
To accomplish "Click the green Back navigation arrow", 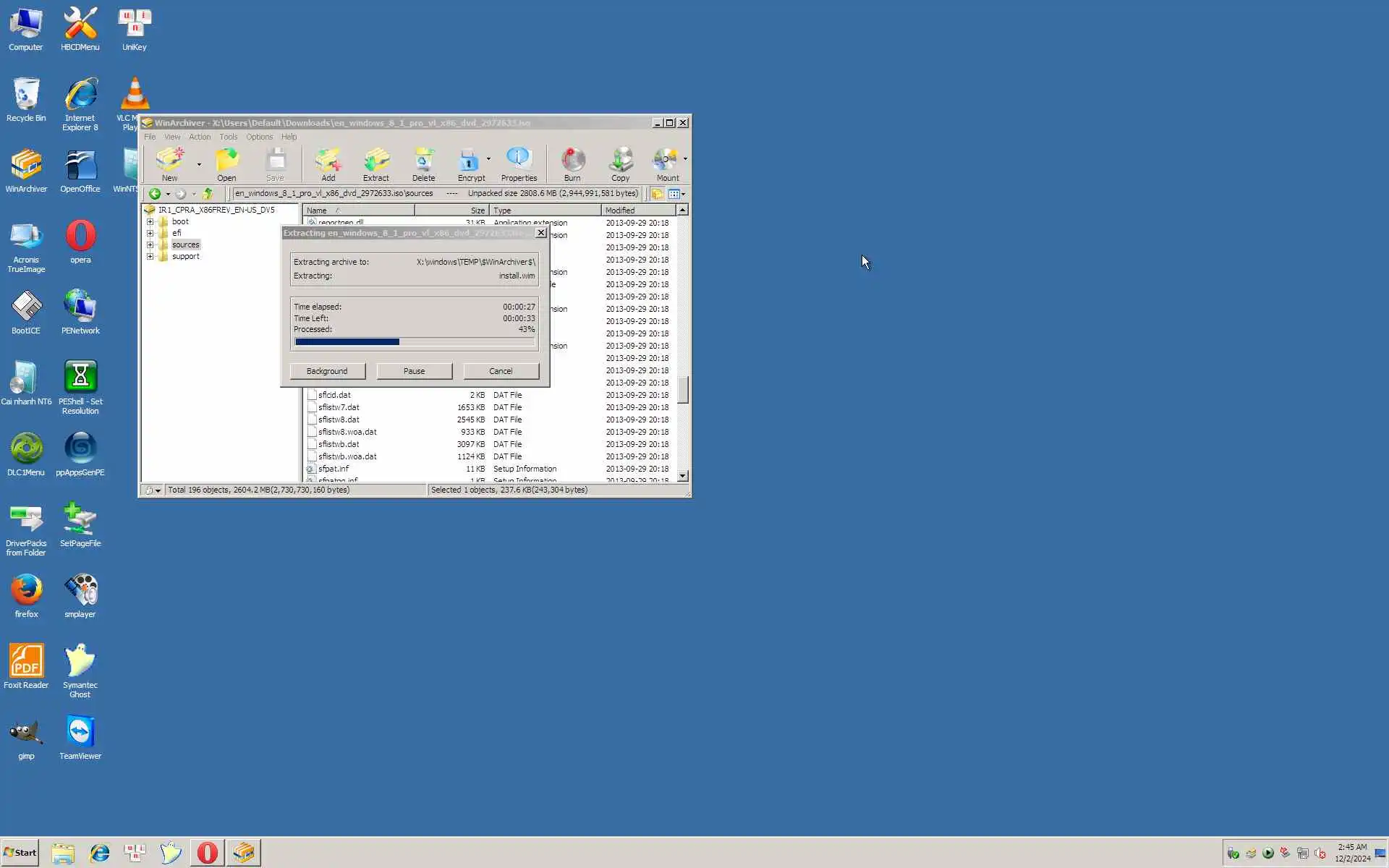I will [x=154, y=194].
